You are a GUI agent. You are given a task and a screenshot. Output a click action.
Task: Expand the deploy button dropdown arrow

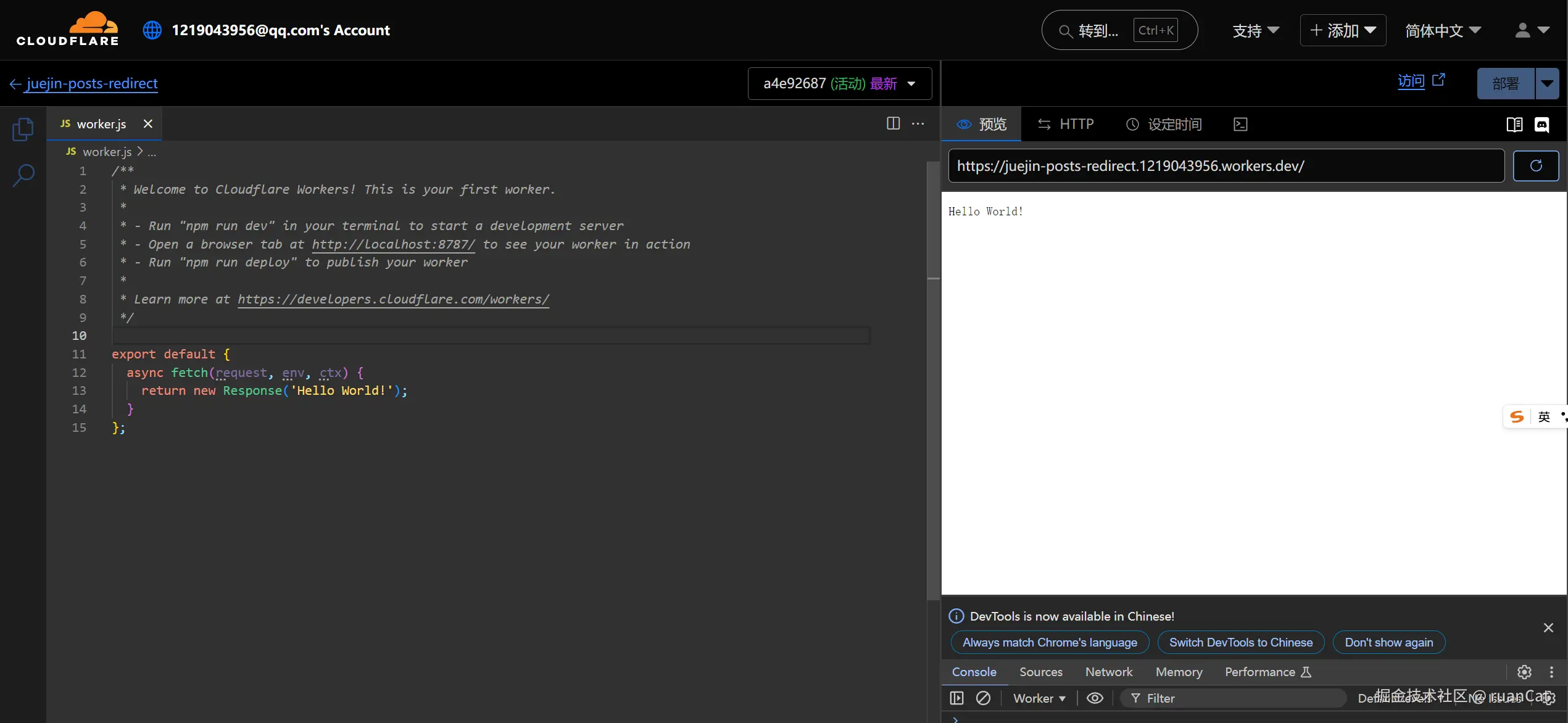[x=1546, y=83]
